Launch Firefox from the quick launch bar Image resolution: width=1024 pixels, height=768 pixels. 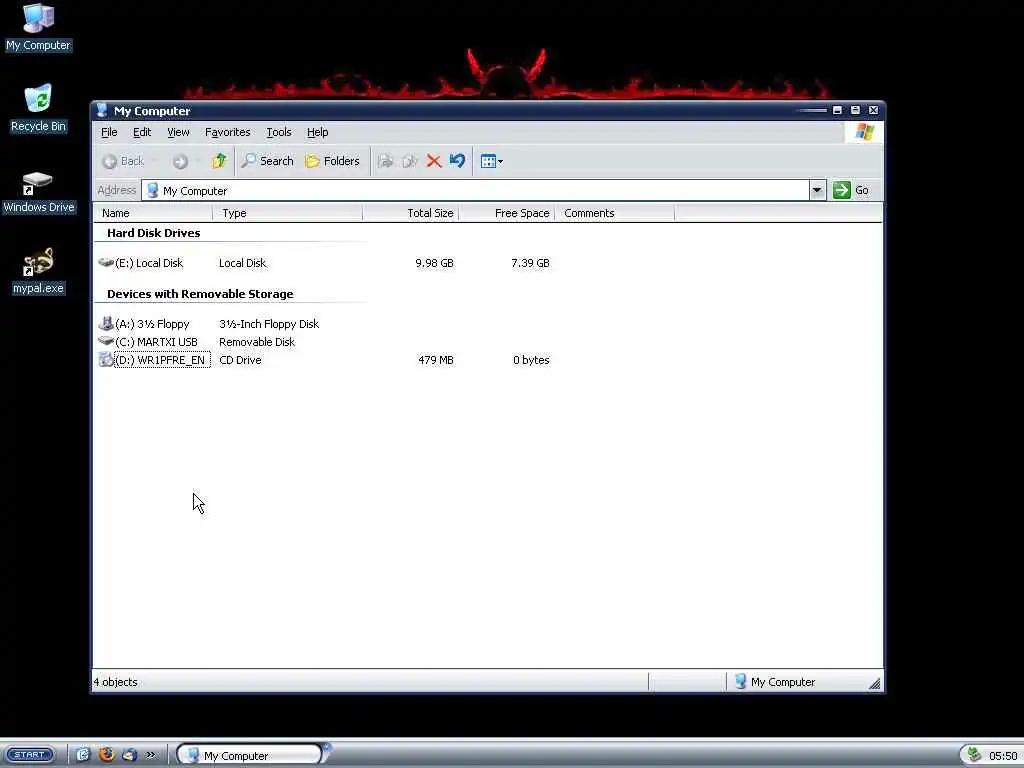[106, 755]
